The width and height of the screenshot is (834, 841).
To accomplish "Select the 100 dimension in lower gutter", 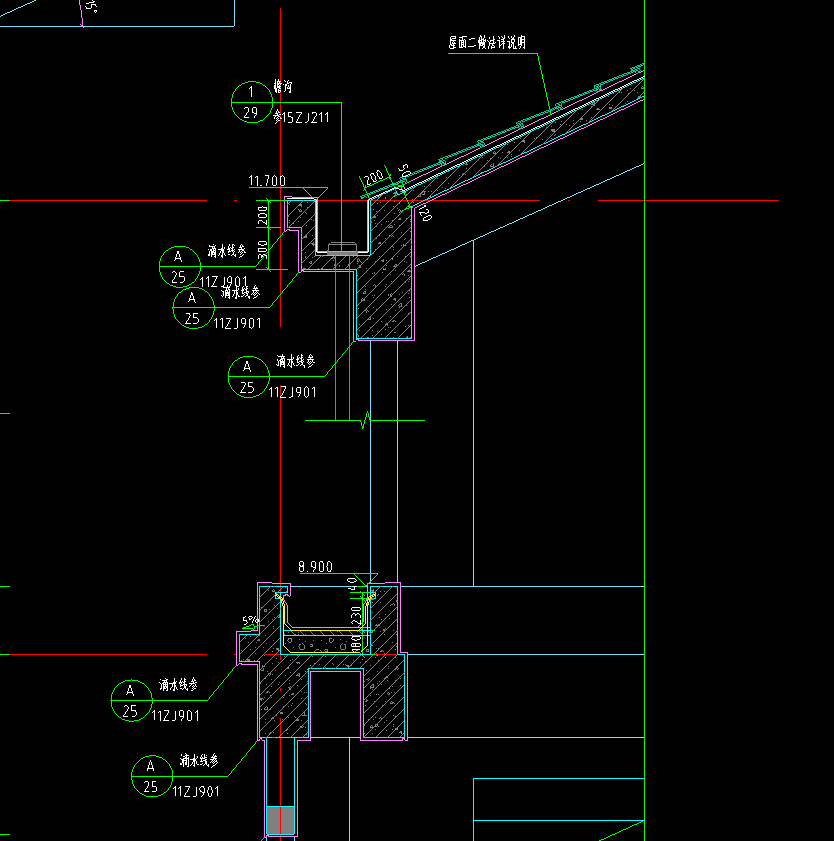I will pos(356,644).
